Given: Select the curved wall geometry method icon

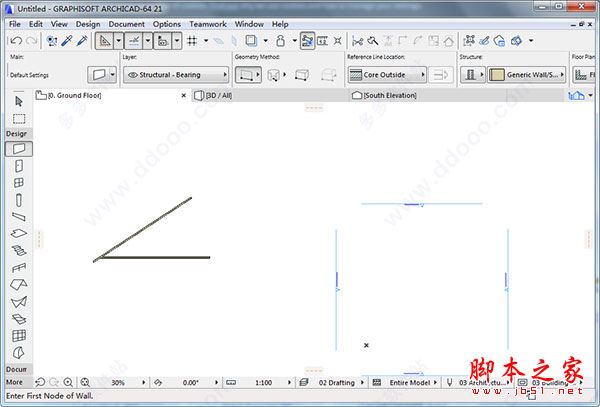Looking at the screenshot, I should [274, 75].
